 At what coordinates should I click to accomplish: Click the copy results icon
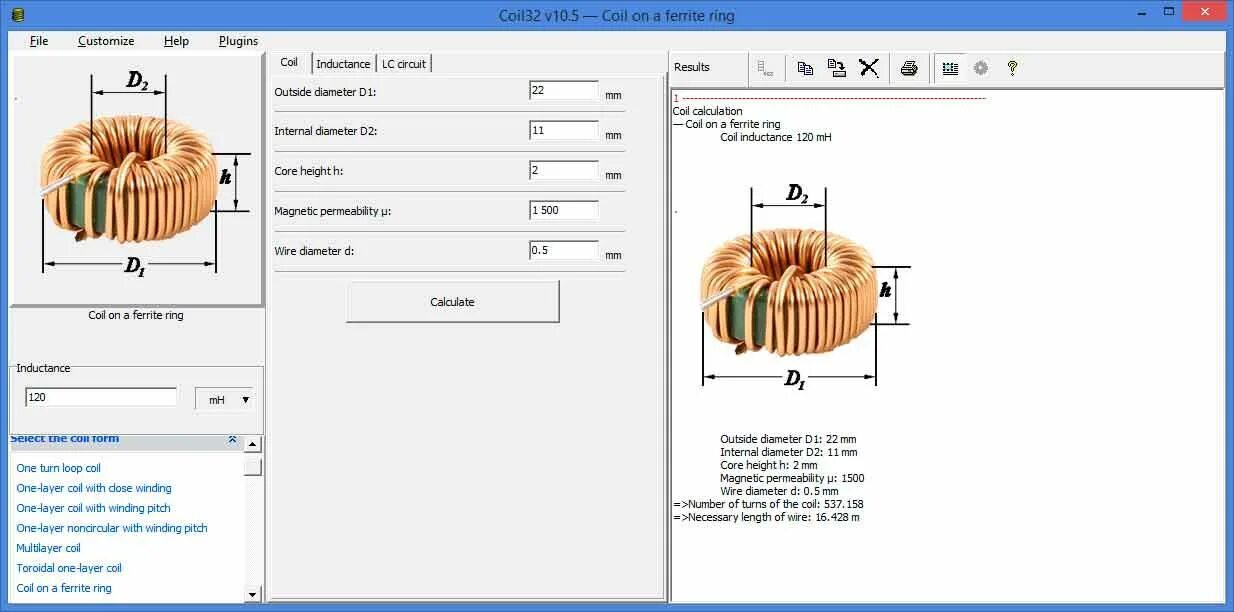coord(805,68)
